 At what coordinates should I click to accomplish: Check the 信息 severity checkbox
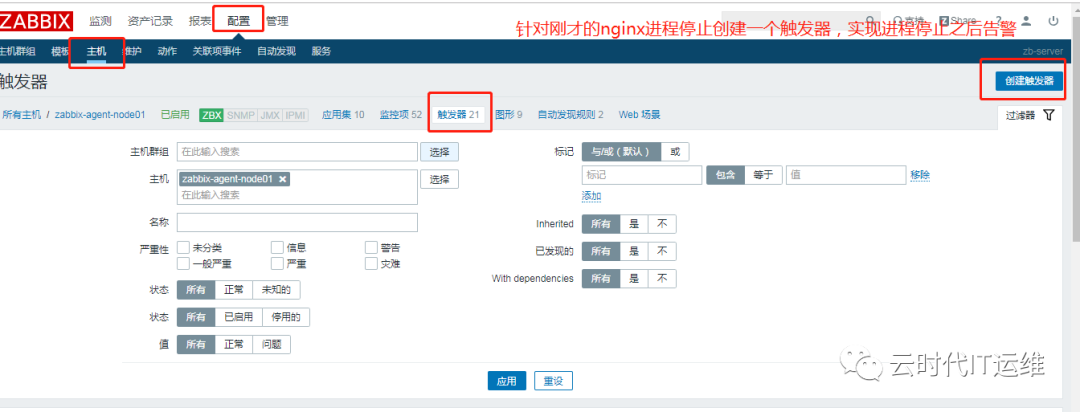(x=277, y=247)
